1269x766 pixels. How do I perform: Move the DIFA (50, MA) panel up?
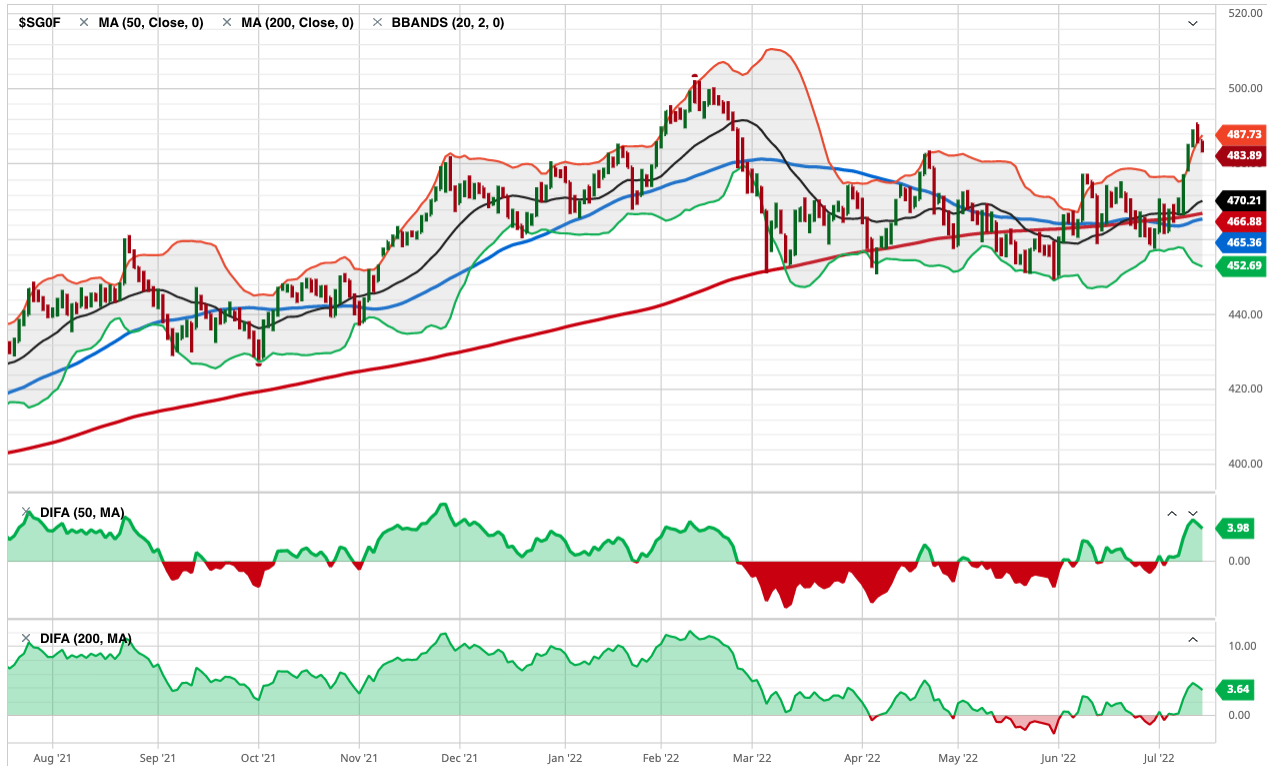click(1172, 513)
